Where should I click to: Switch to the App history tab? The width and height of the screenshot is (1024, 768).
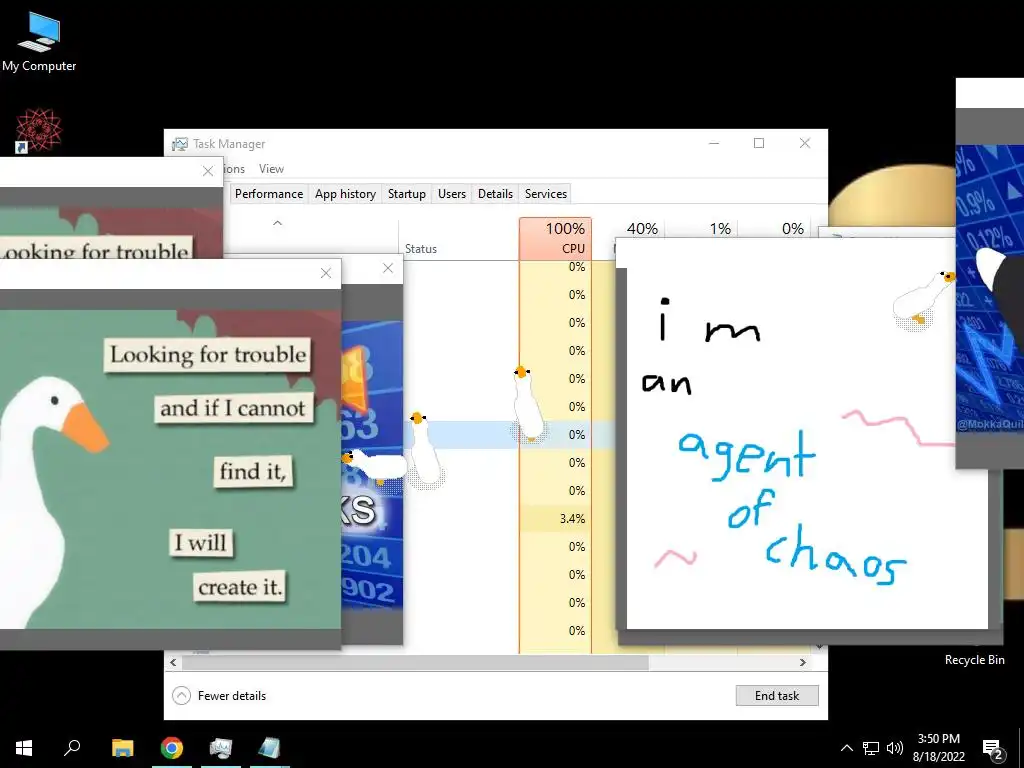click(x=345, y=194)
